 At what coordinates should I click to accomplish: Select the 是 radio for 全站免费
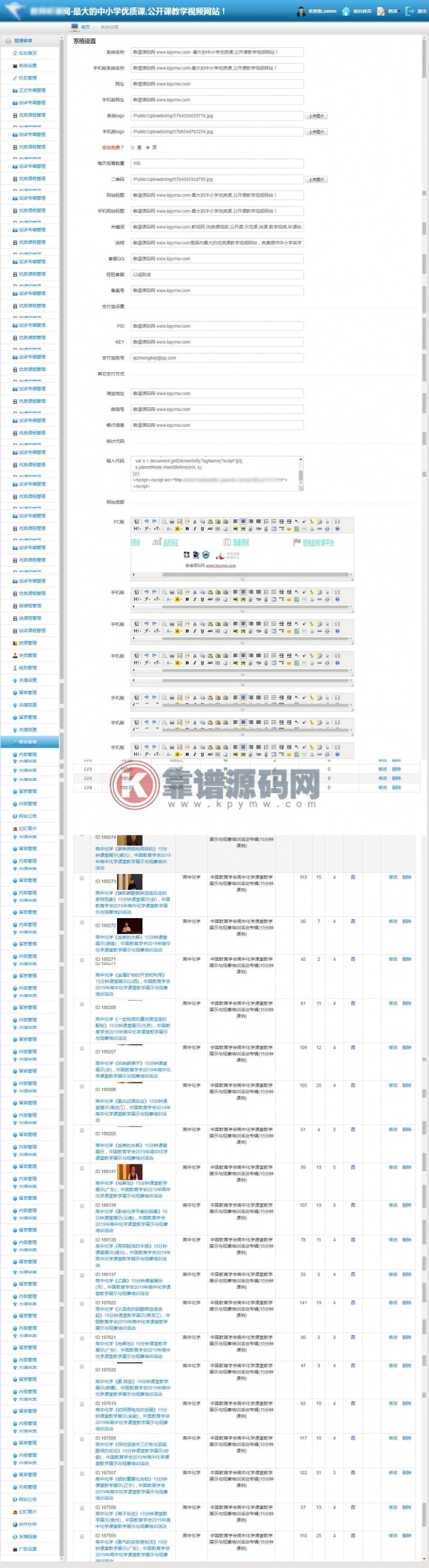[132, 148]
